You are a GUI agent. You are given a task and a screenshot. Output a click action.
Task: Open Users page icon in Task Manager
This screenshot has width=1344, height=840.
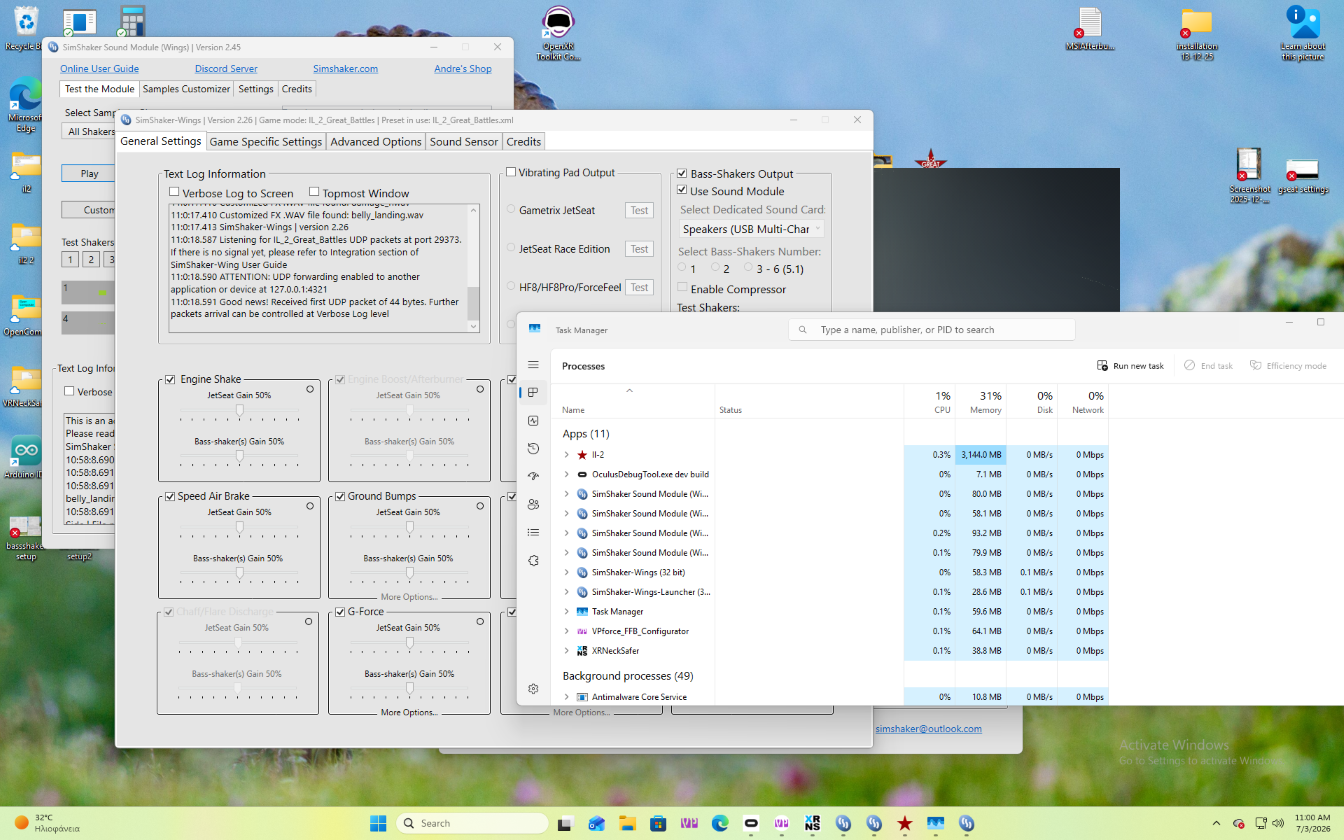533,505
